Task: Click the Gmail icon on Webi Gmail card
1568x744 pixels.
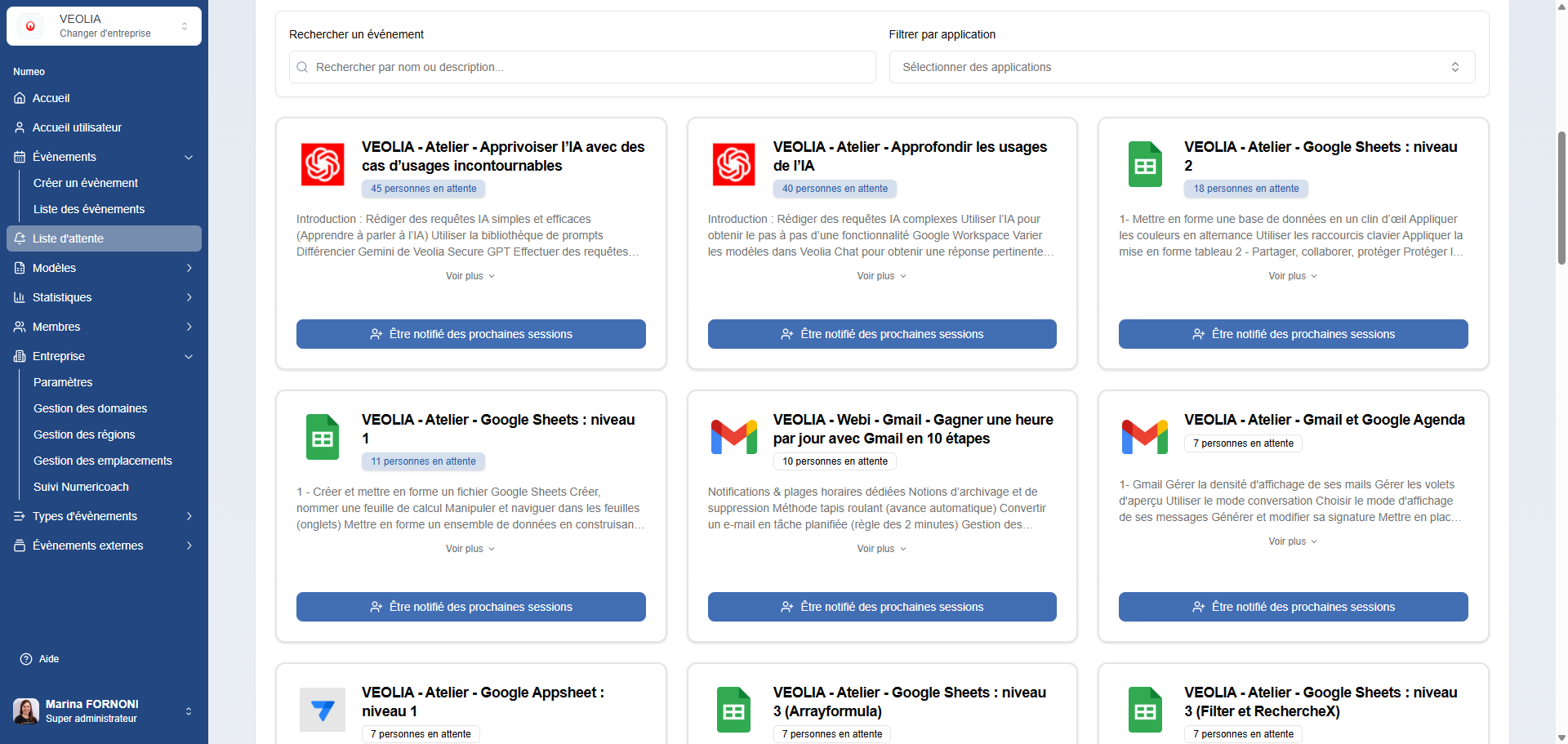Action: [x=733, y=437]
